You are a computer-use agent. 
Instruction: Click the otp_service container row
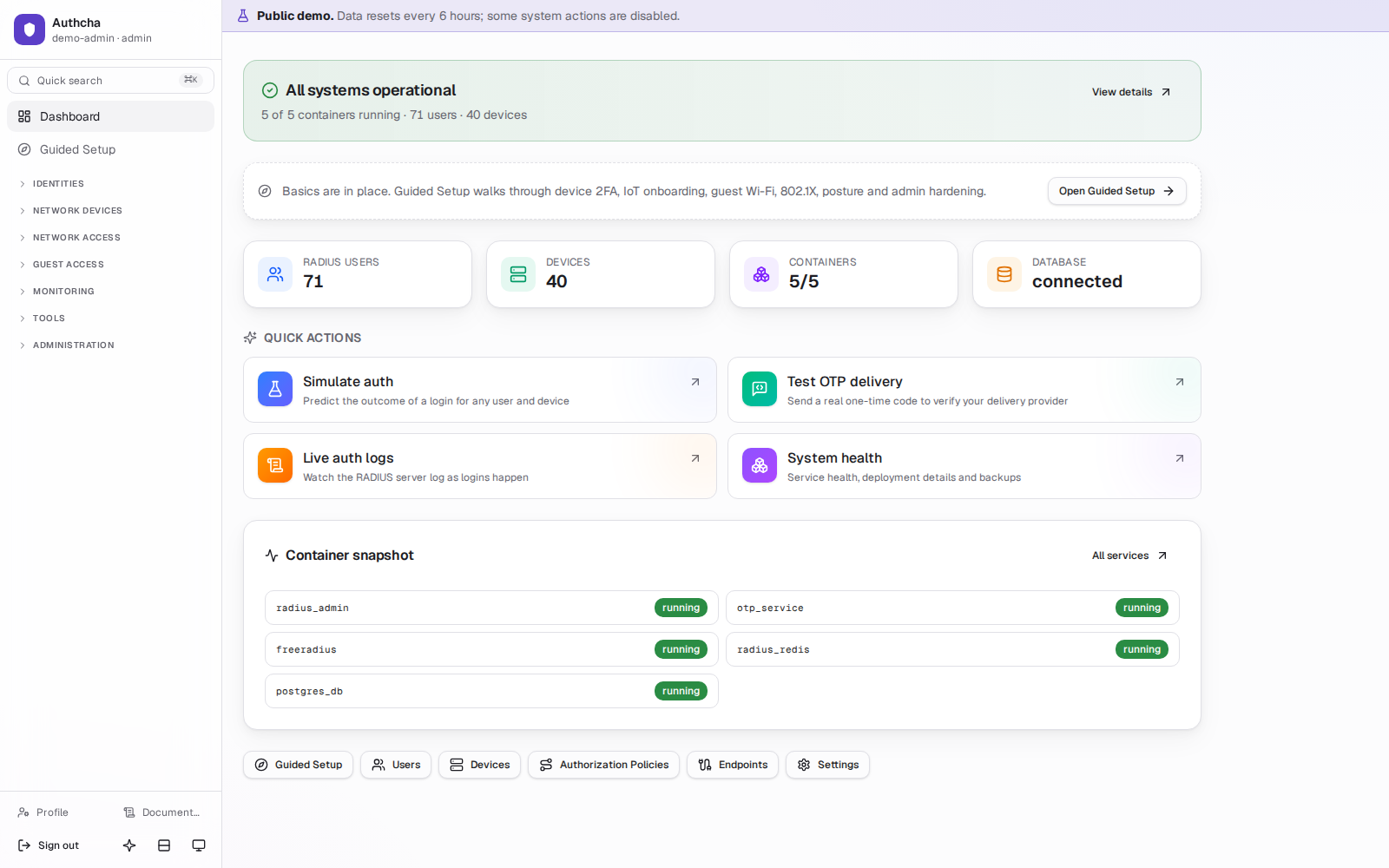coord(952,608)
